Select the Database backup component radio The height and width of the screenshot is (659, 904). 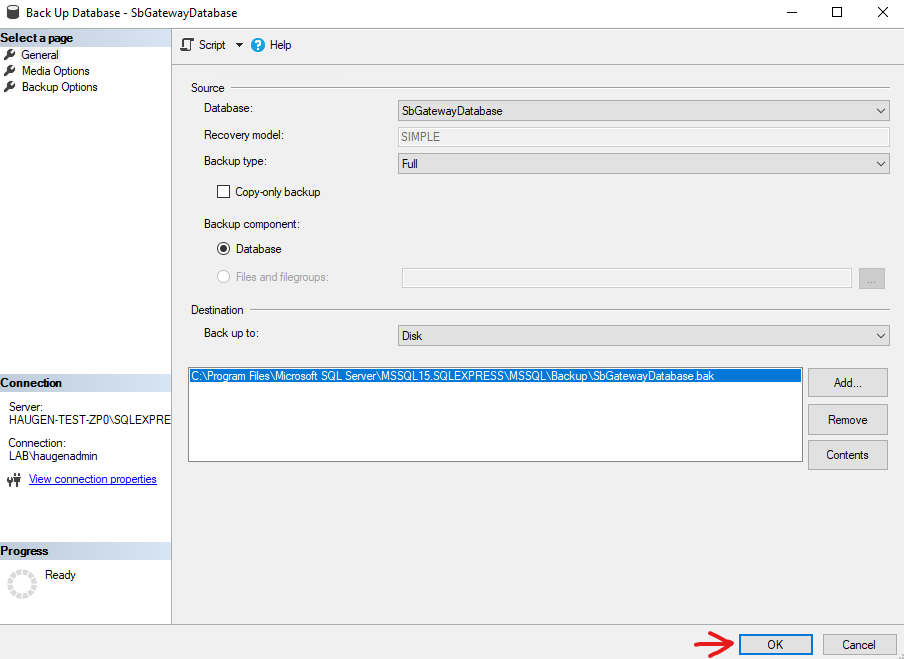pyautogui.click(x=222, y=248)
